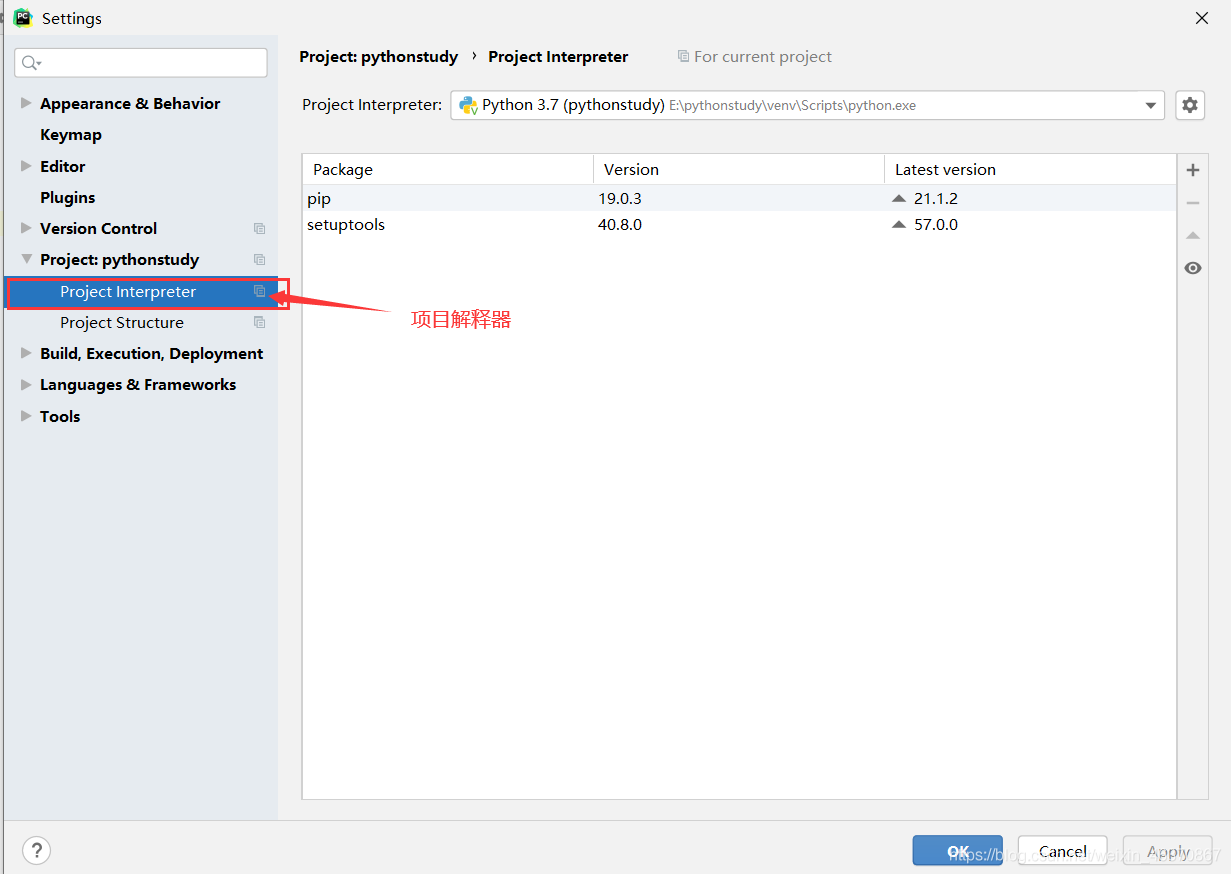The width and height of the screenshot is (1231, 874).
Task: Click the Apply button
Action: coord(1167,851)
